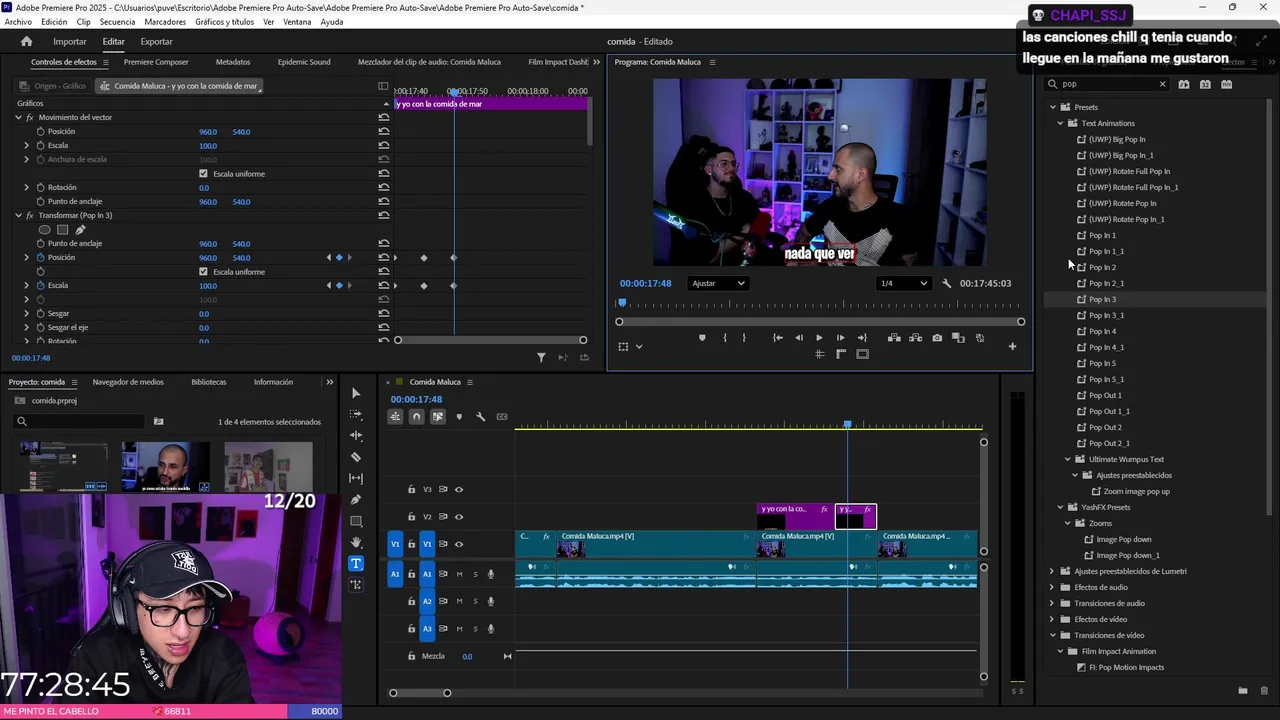This screenshot has height=720, width=1280.
Task: Step back one frame in Program monitor
Action: [x=798, y=338]
